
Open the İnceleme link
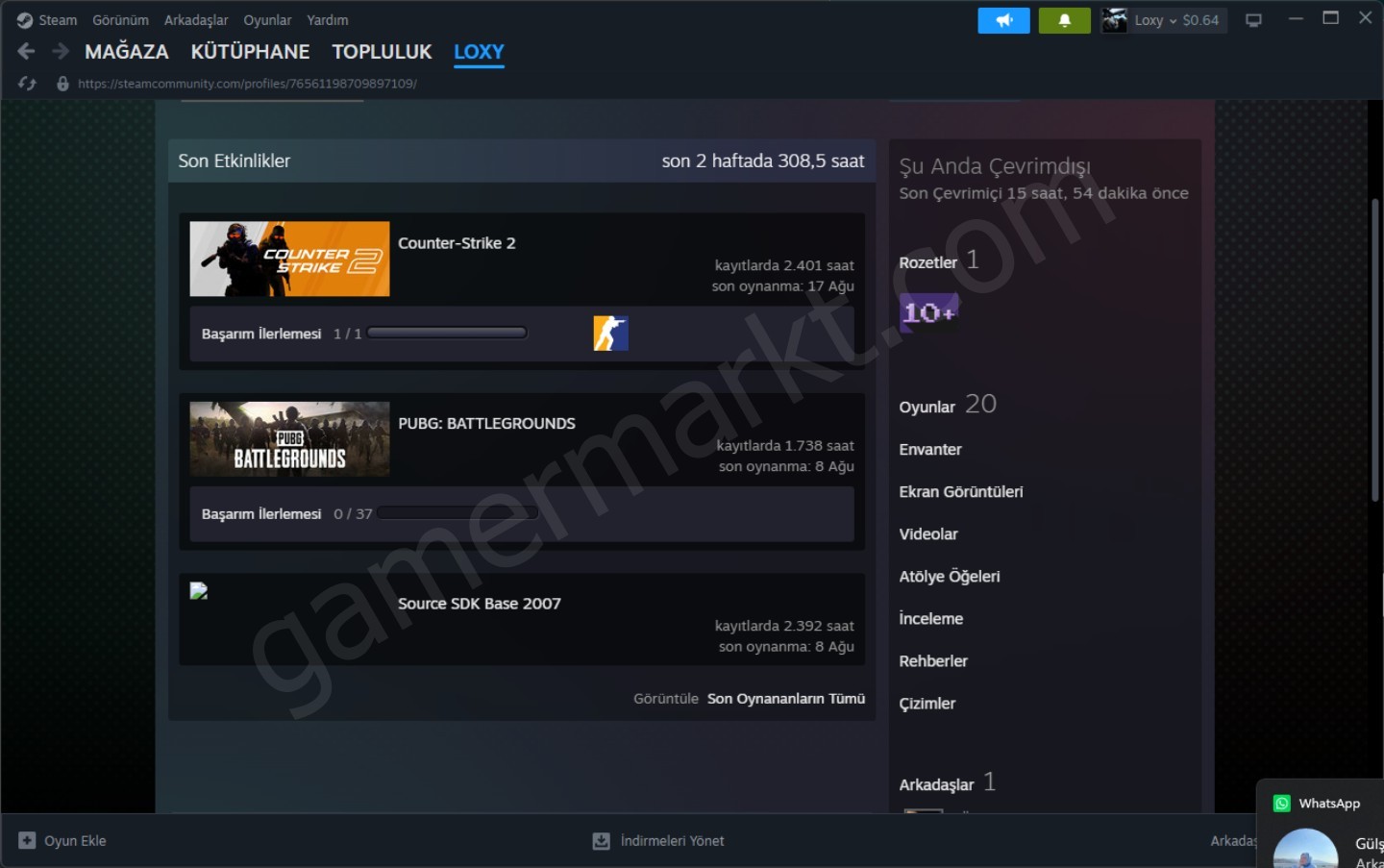pyautogui.click(x=931, y=619)
